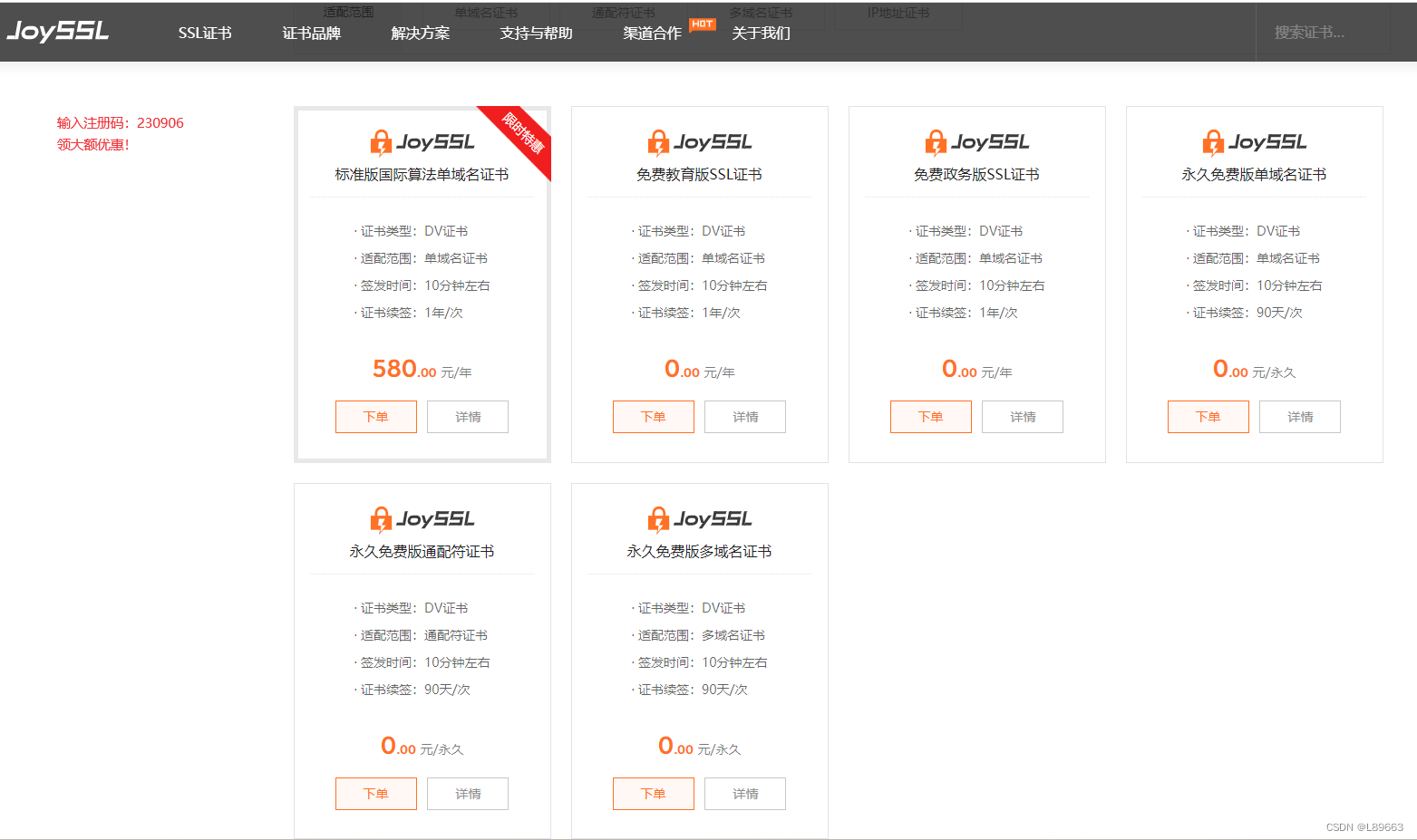
Task: Click 0.00 元/年 price on 免费教育版 card
Action: point(700,370)
